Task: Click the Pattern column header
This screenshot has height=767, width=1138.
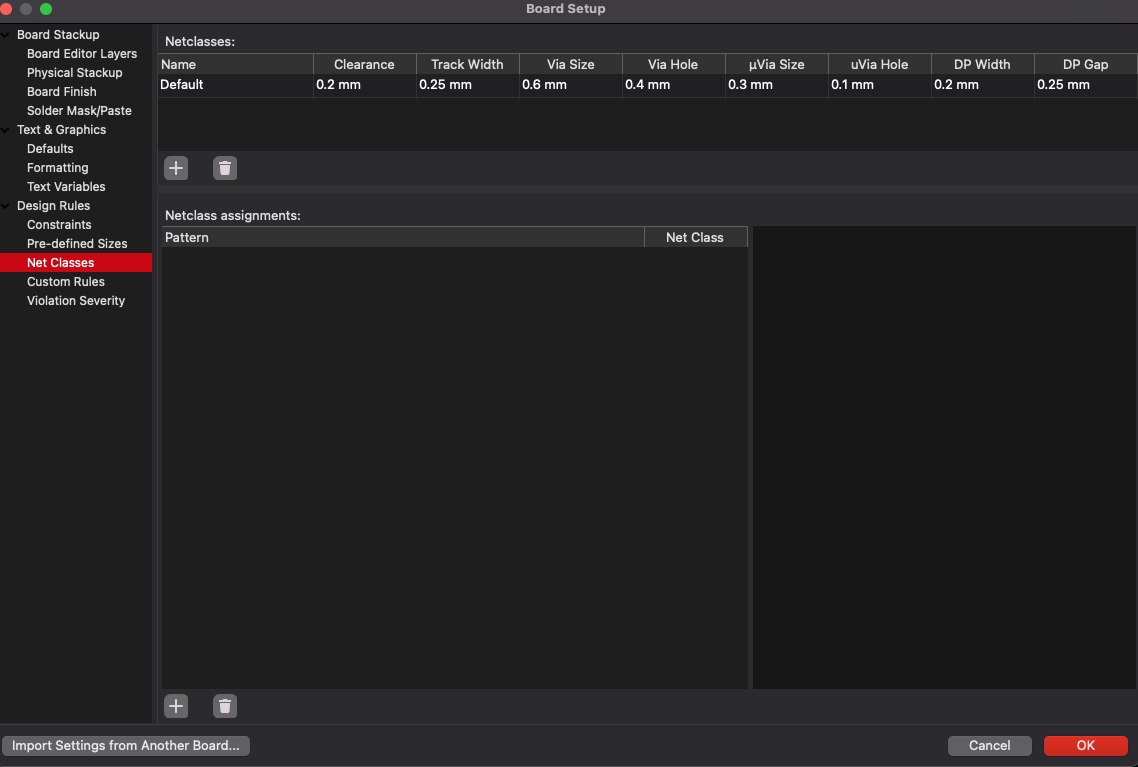Action: pos(403,237)
